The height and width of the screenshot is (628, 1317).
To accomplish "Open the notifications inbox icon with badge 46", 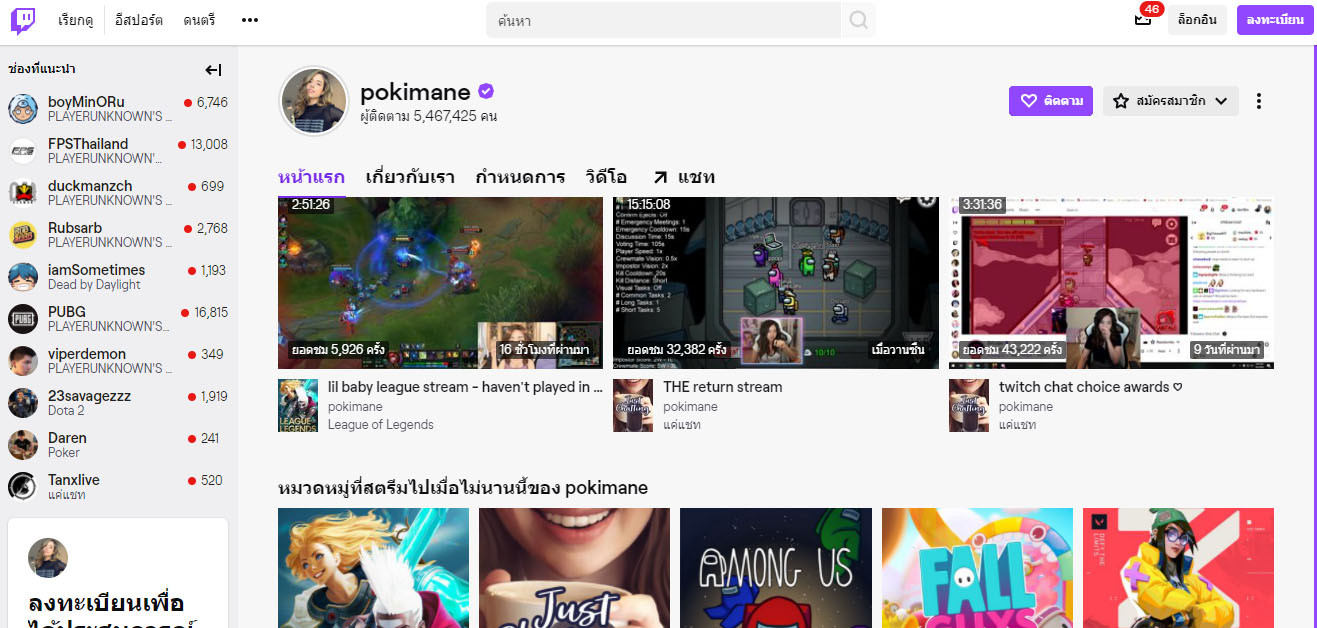I will (1143, 20).
